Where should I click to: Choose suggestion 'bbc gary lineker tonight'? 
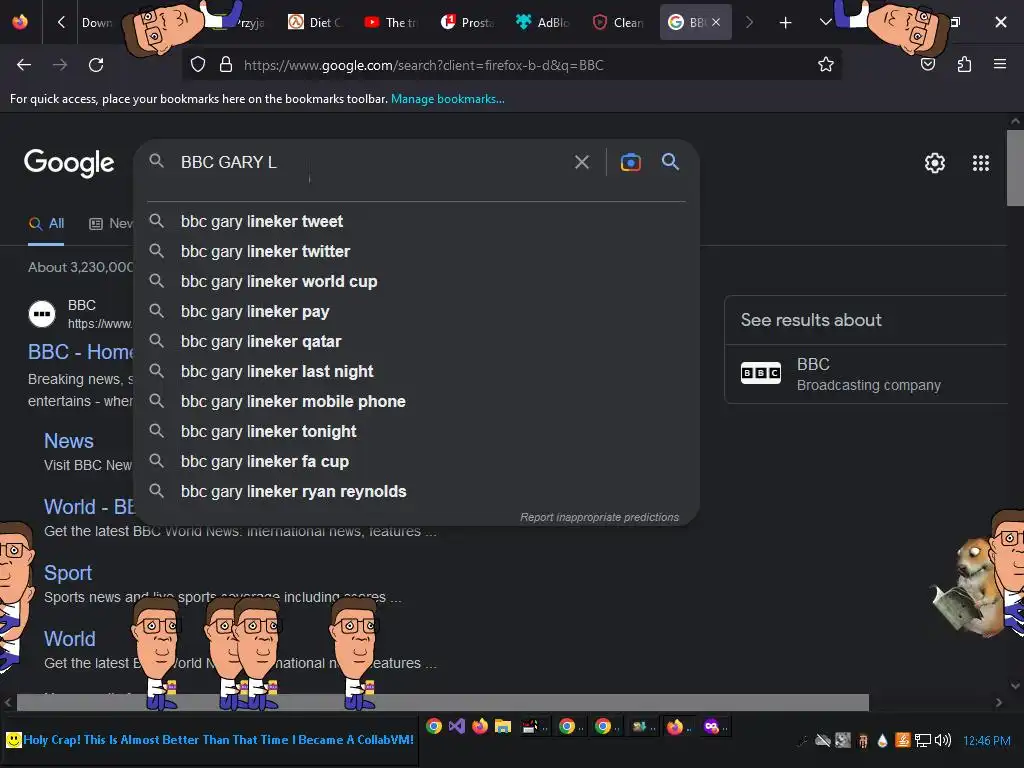(x=417, y=432)
